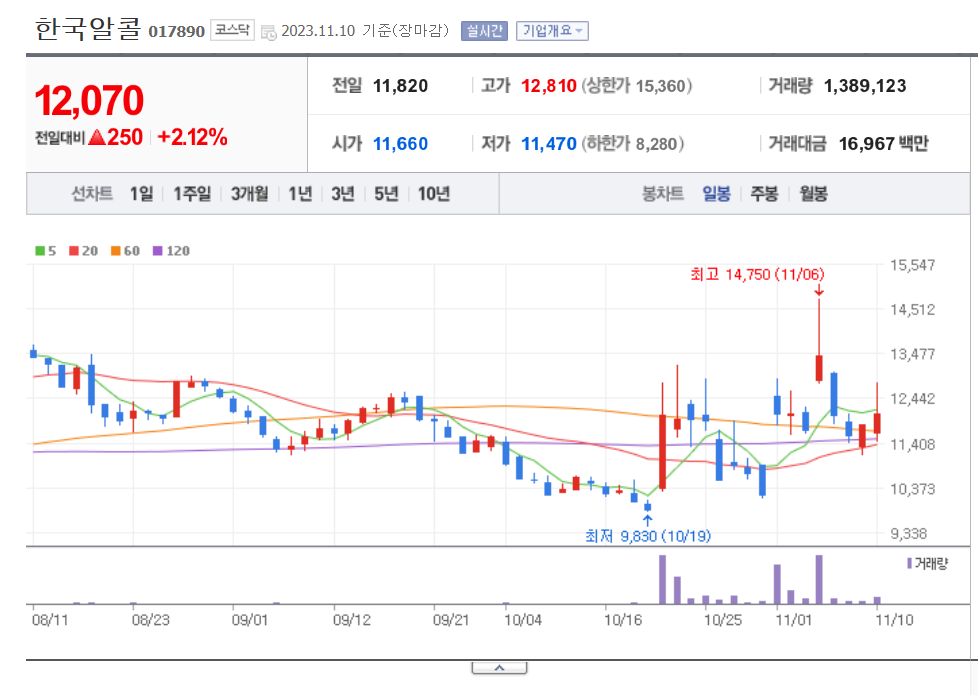Select the 1일 line chart tab
This screenshot has width=978, height=695.
142,194
